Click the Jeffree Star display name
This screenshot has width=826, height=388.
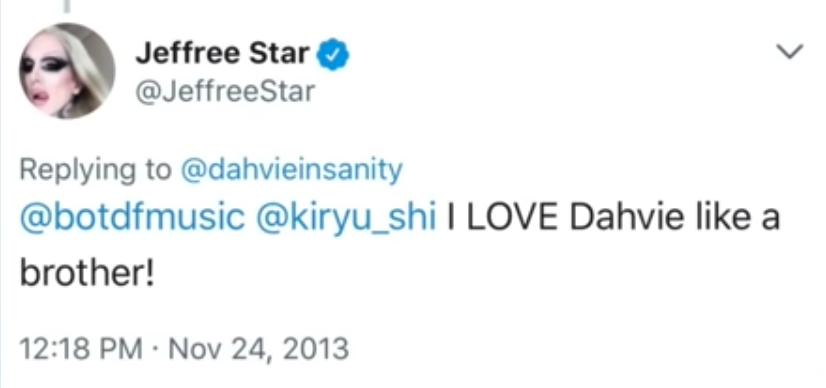[222, 54]
